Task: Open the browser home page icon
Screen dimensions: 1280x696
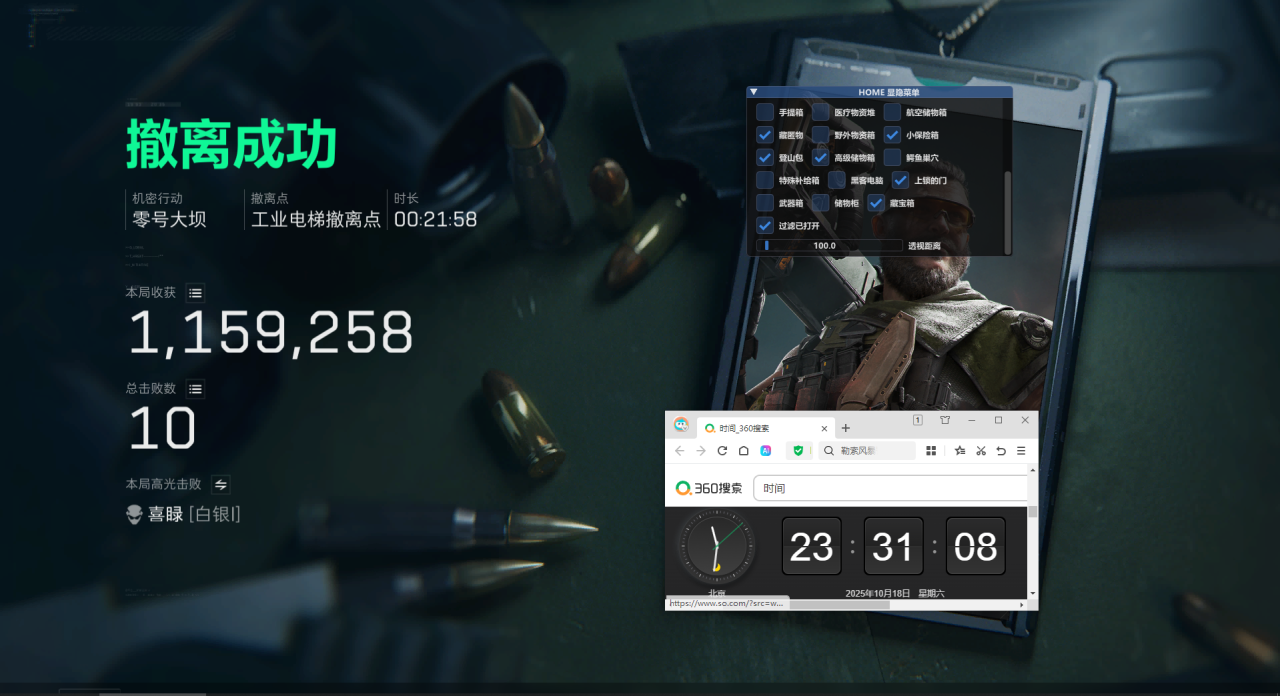Action: click(x=744, y=450)
